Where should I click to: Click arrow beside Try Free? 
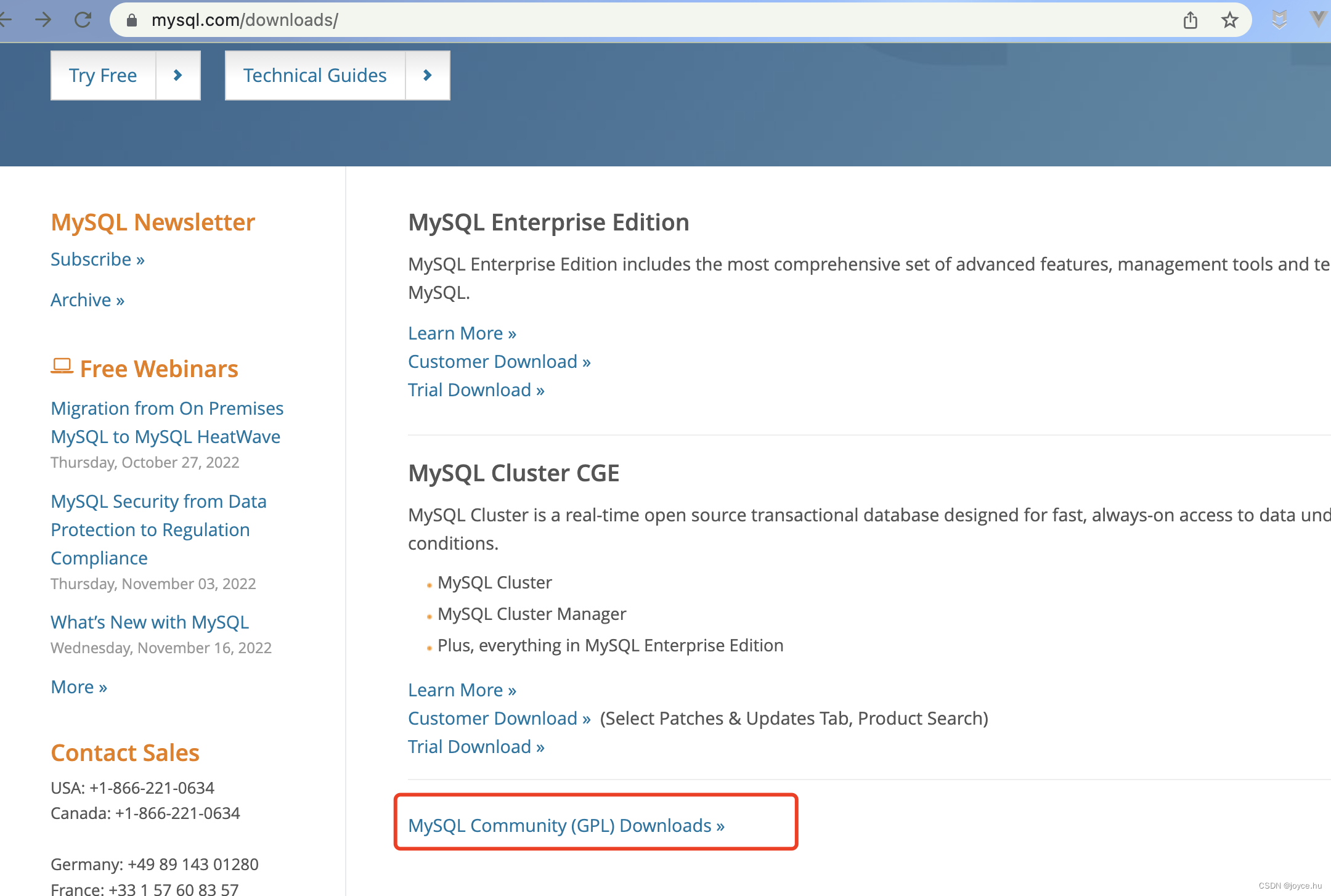[x=178, y=75]
